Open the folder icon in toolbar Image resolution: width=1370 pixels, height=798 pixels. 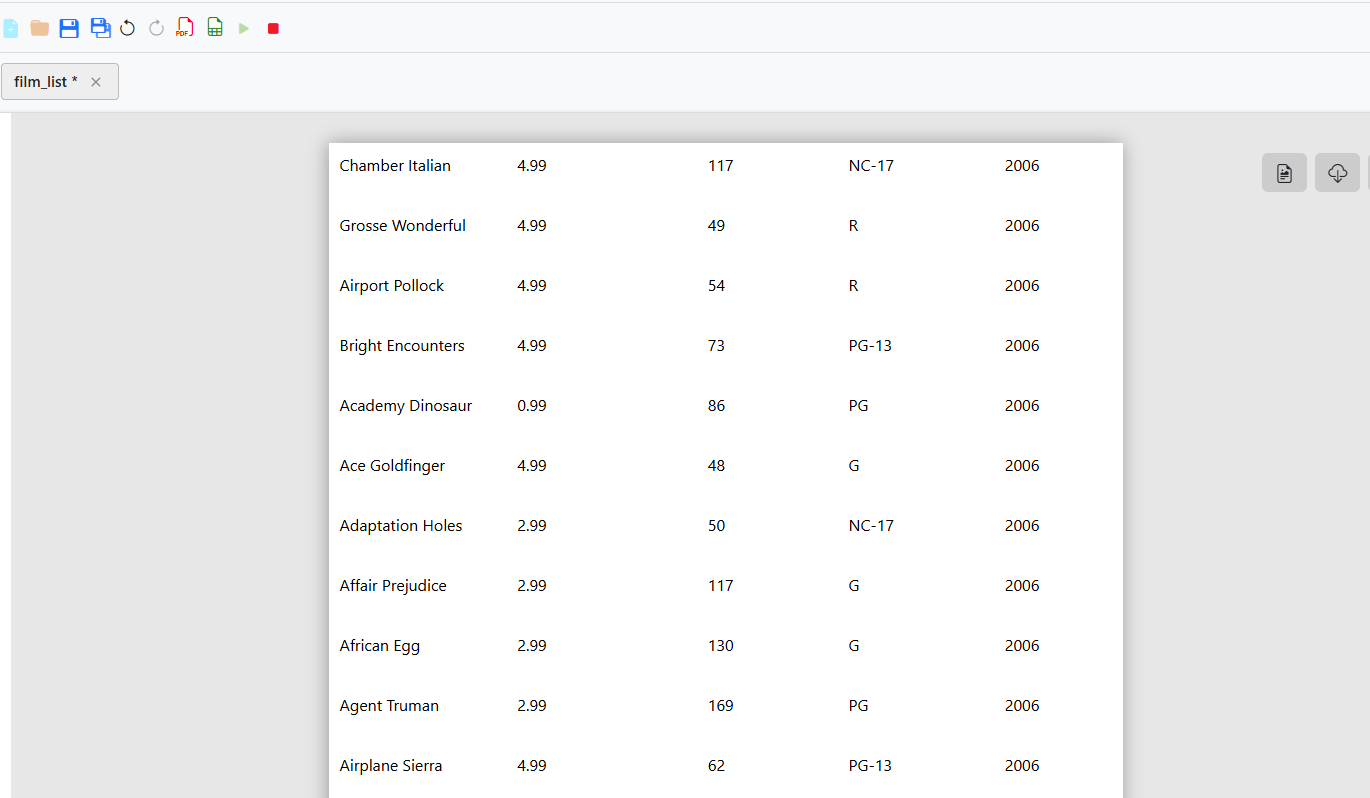click(40, 28)
